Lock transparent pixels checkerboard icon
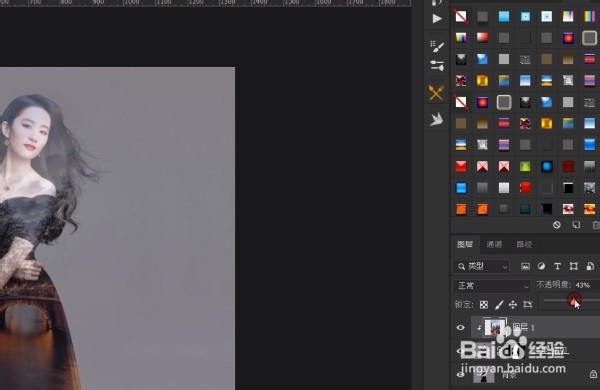 [484, 305]
